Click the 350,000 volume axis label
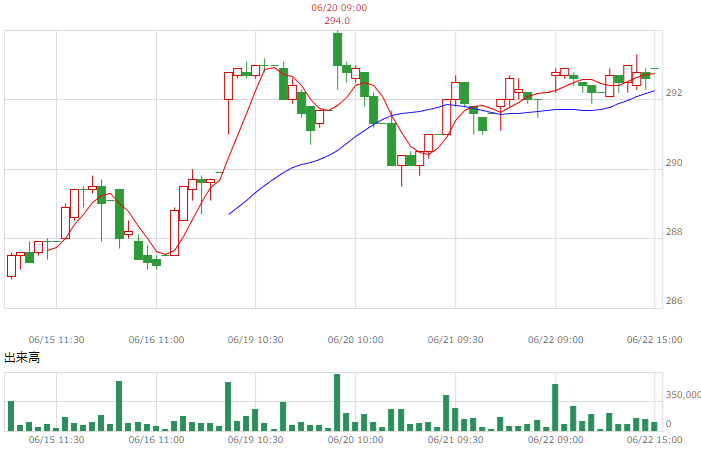The image size is (701, 449). click(x=683, y=395)
